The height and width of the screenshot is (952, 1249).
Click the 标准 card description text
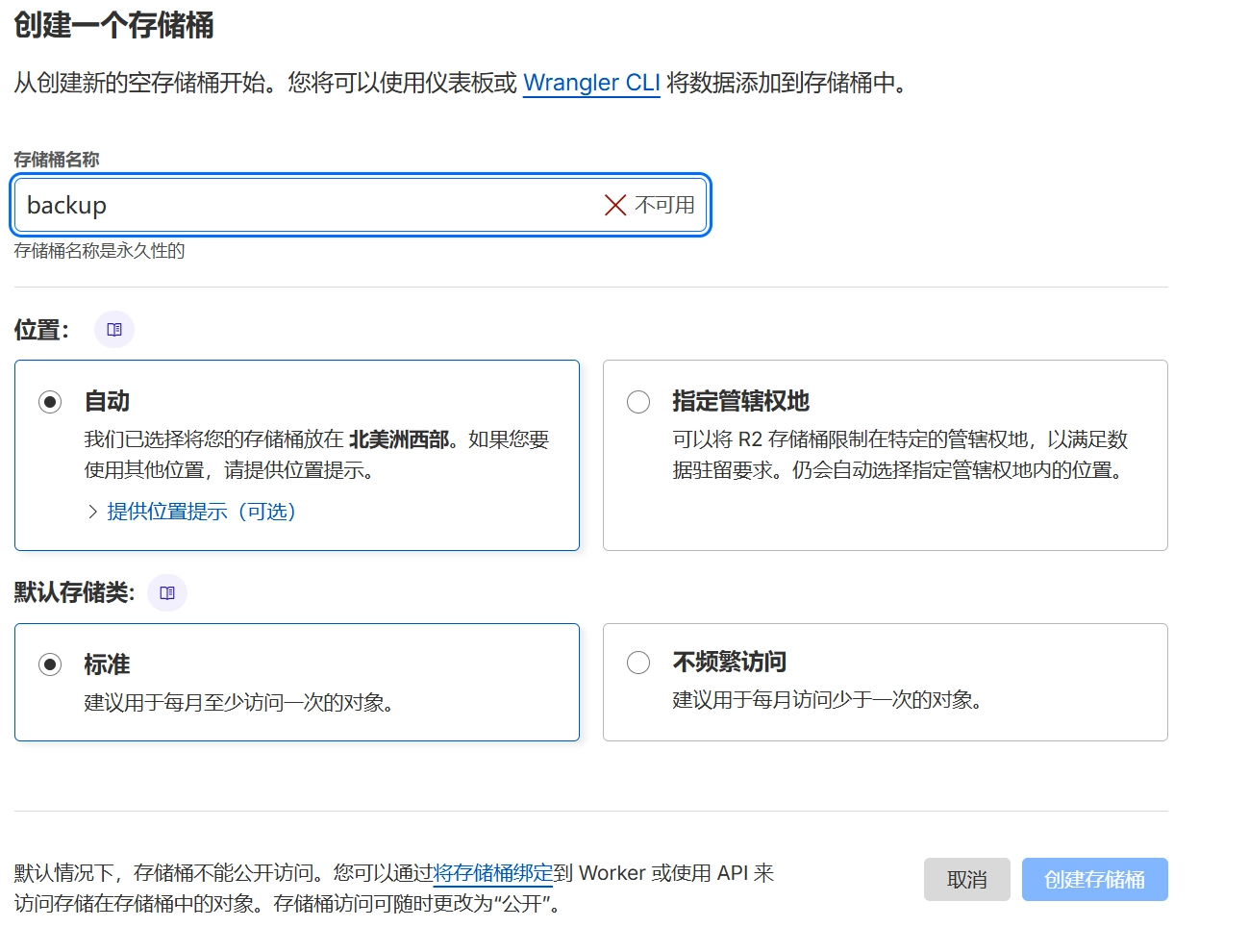238,703
